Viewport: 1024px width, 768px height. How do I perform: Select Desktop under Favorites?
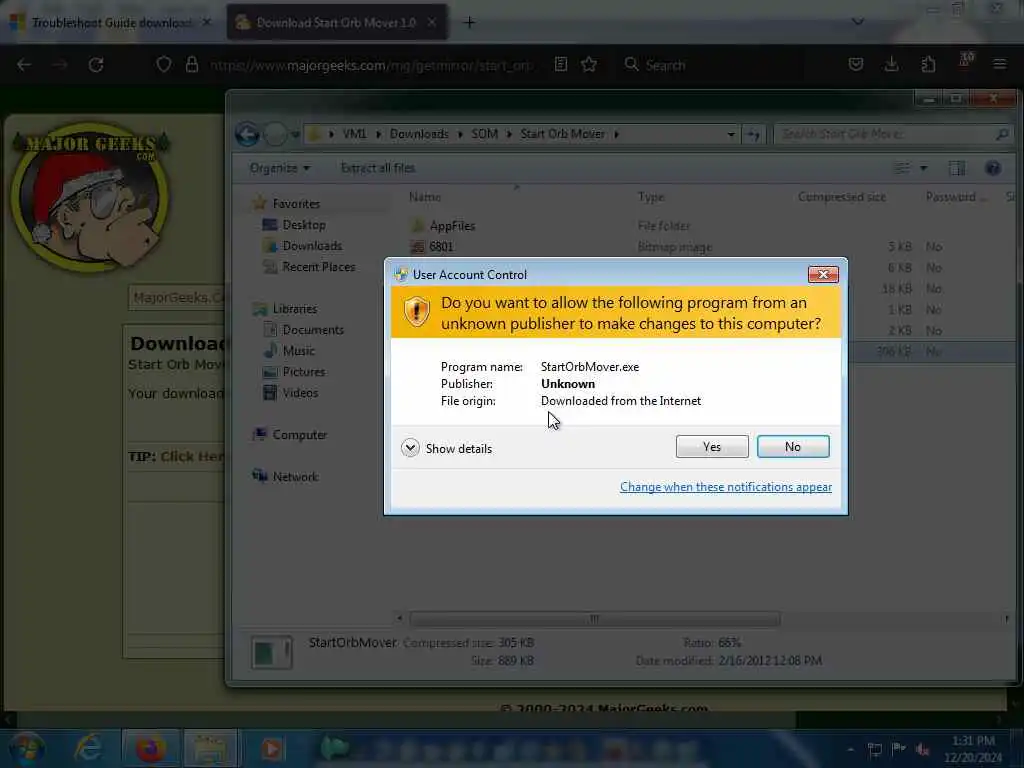[x=304, y=225]
